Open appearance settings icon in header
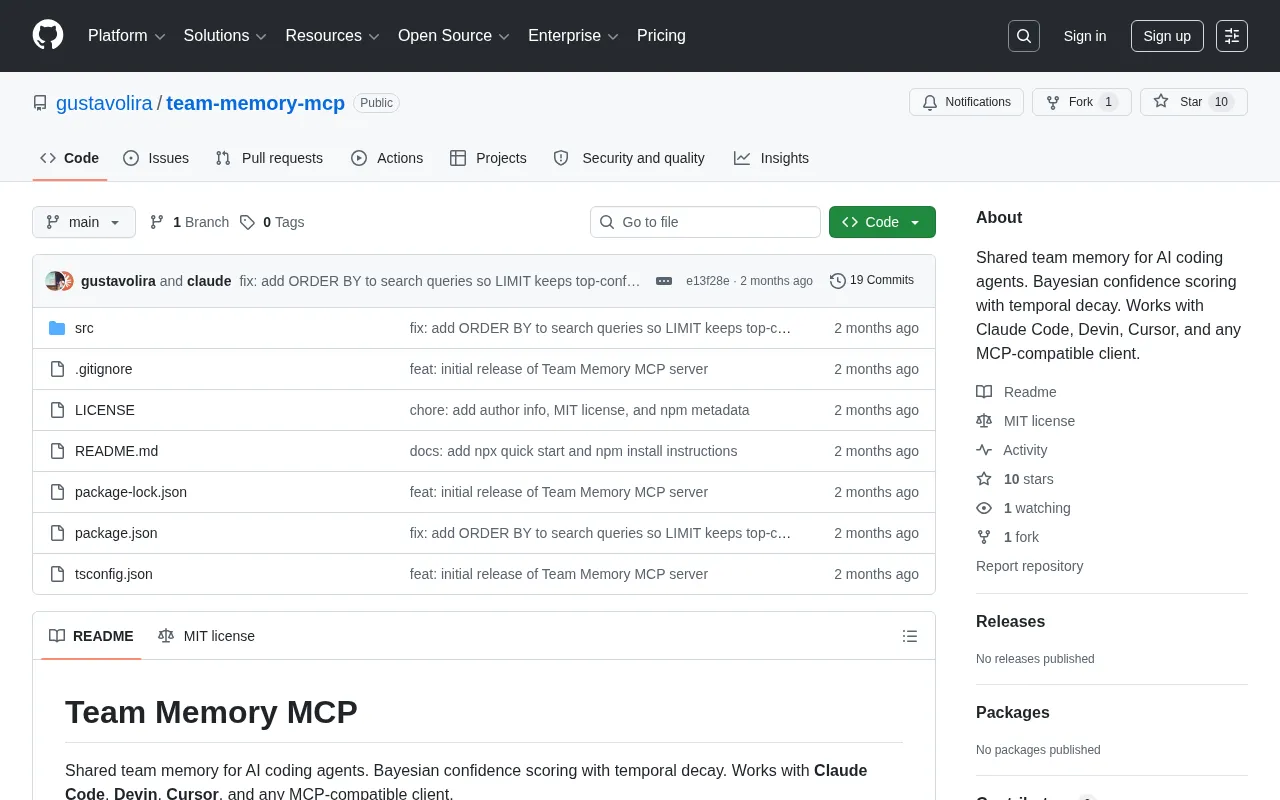1280x800 pixels. click(x=1232, y=36)
